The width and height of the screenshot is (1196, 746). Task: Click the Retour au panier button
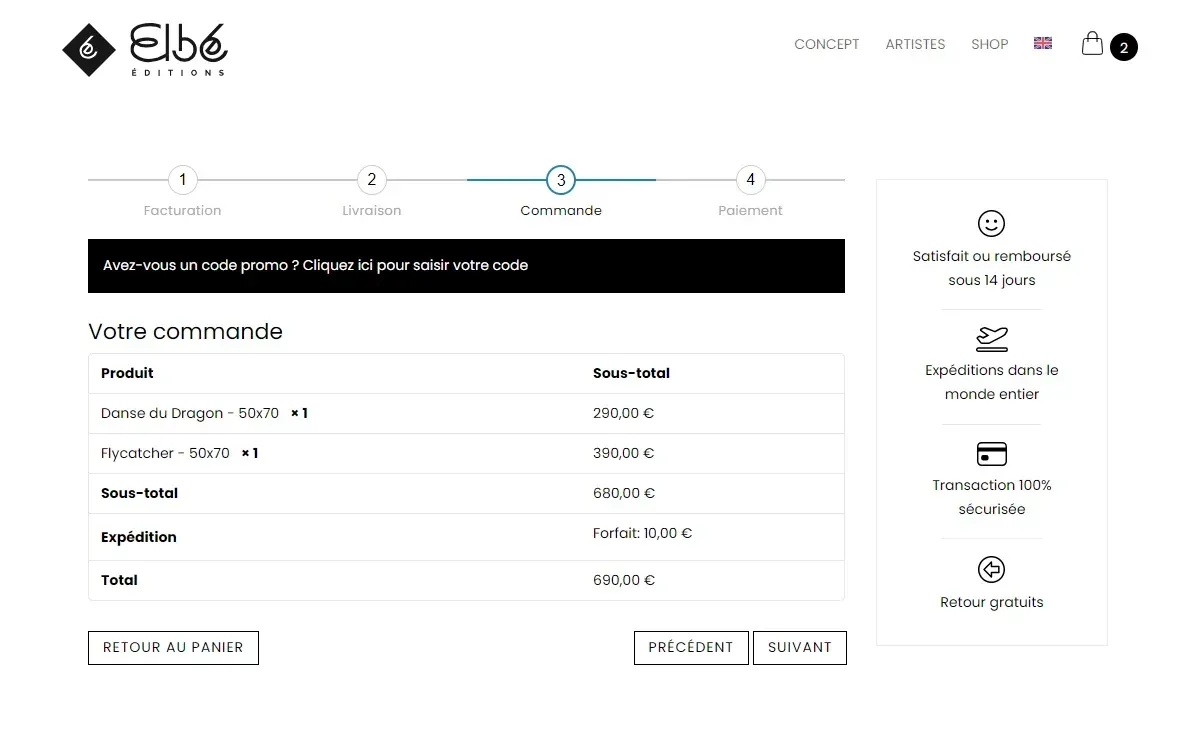(173, 648)
